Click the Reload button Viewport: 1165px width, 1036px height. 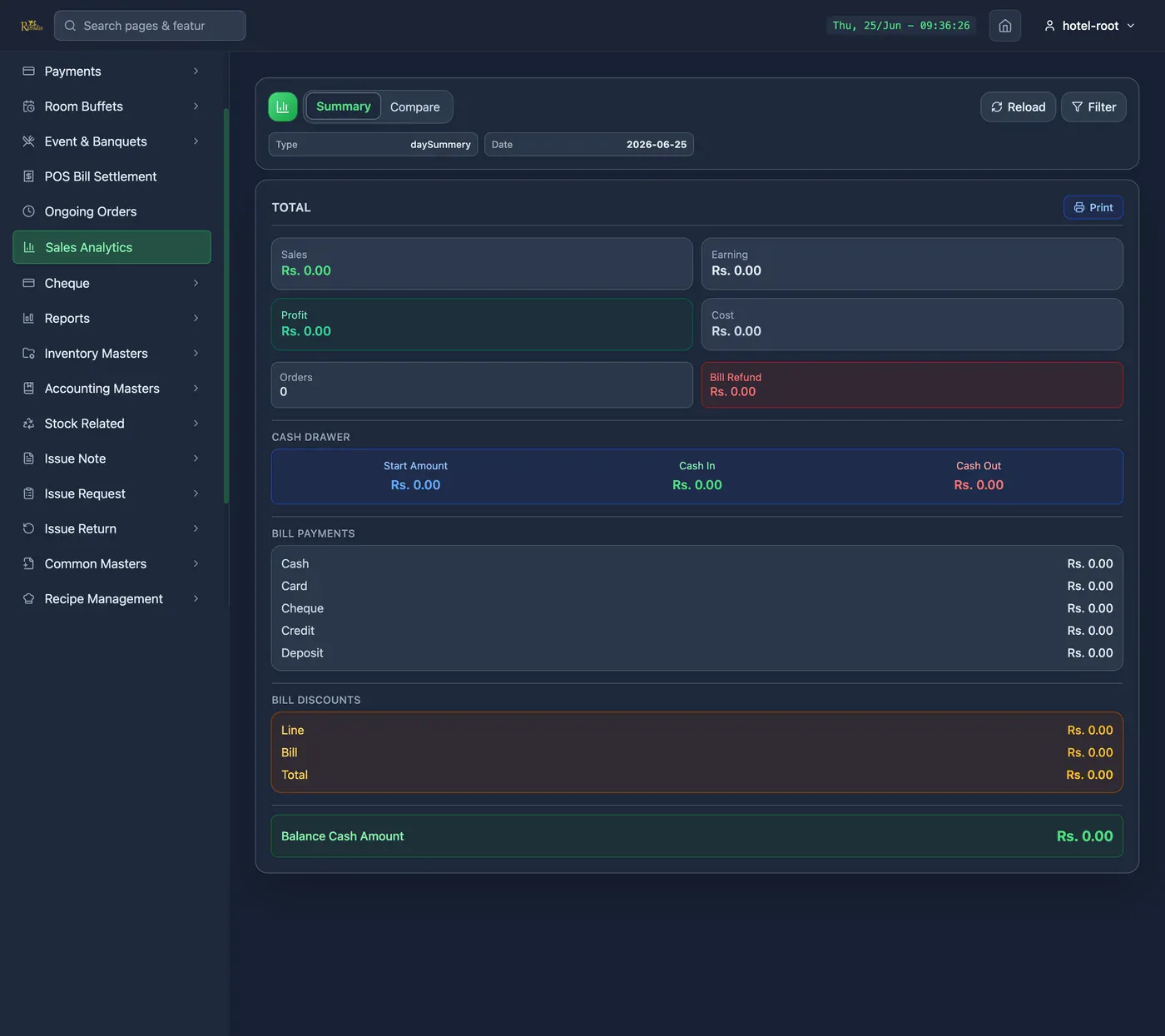[1018, 107]
